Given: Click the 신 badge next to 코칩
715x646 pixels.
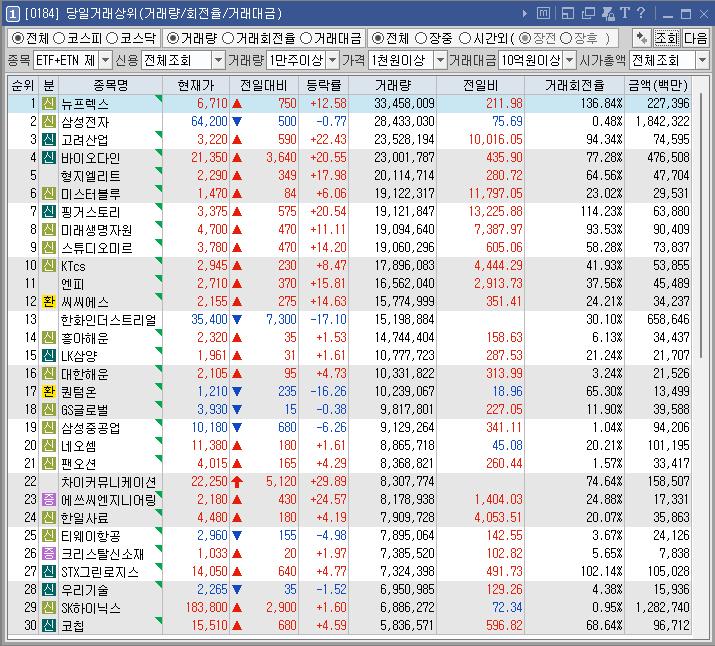Looking at the screenshot, I should click(49, 625).
